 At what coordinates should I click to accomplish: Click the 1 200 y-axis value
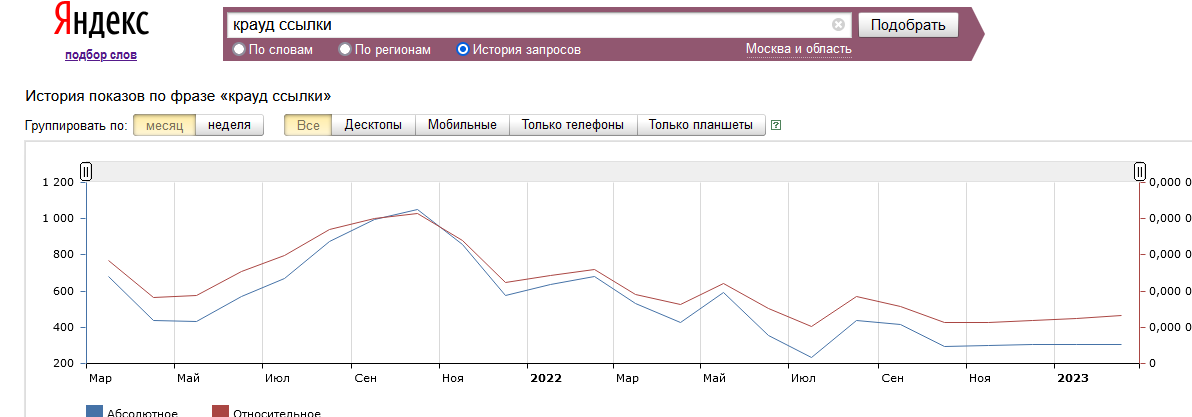[58, 182]
